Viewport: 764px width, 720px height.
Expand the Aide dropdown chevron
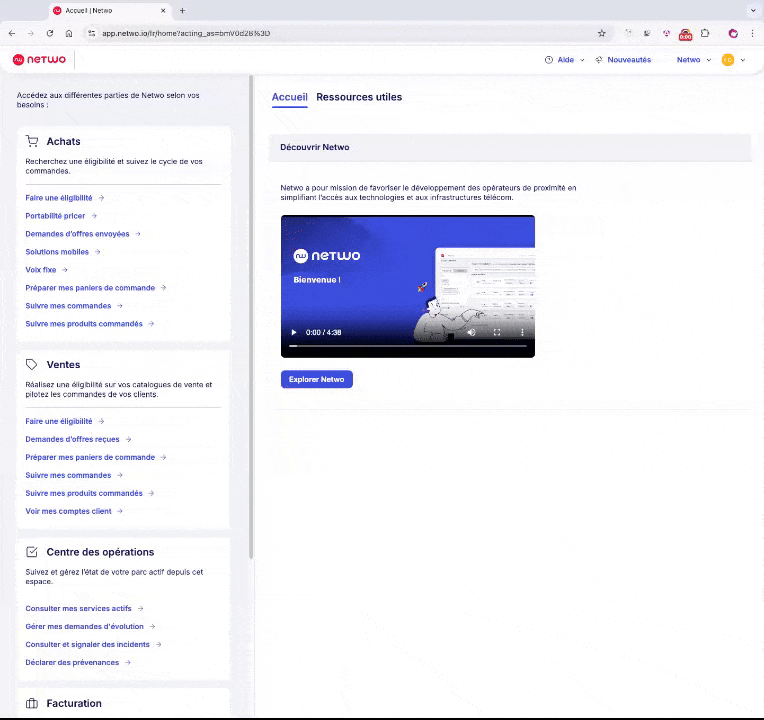coord(582,60)
